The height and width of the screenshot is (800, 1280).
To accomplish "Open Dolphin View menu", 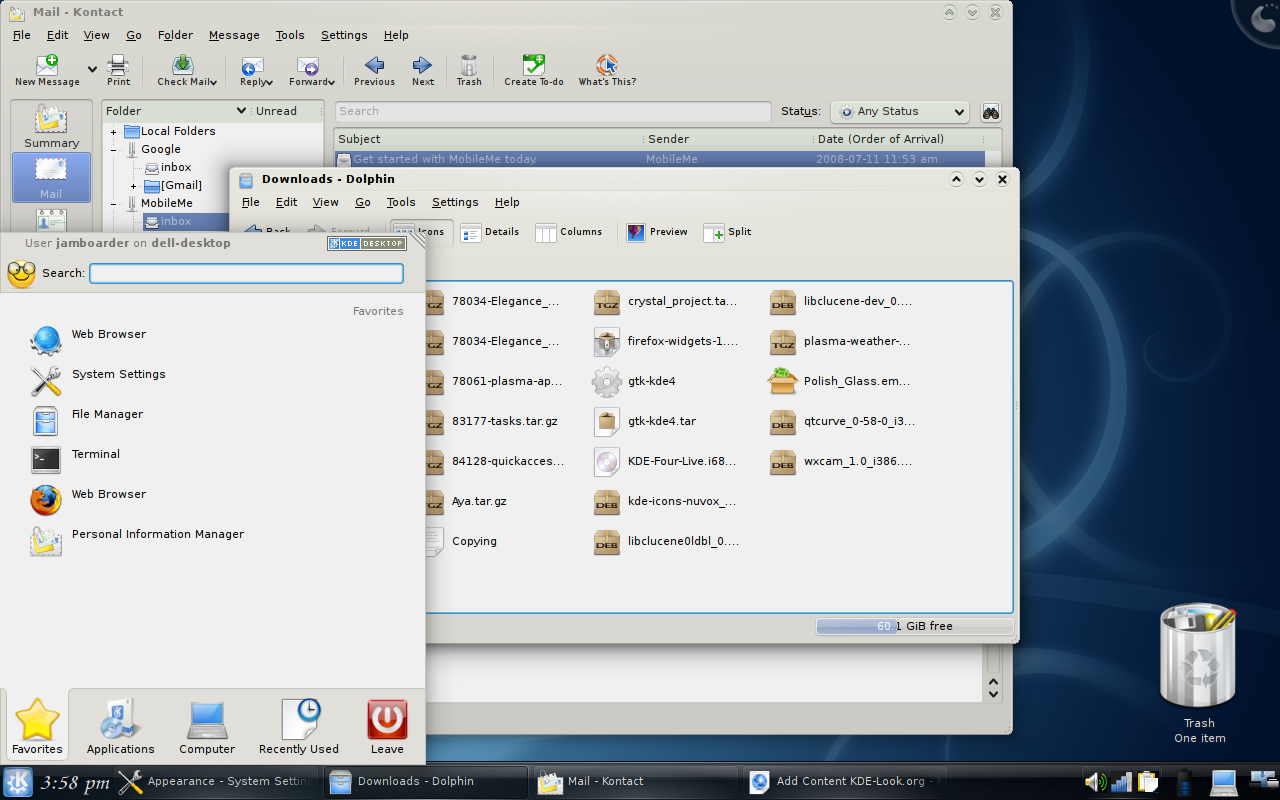I will pos(325,202).
